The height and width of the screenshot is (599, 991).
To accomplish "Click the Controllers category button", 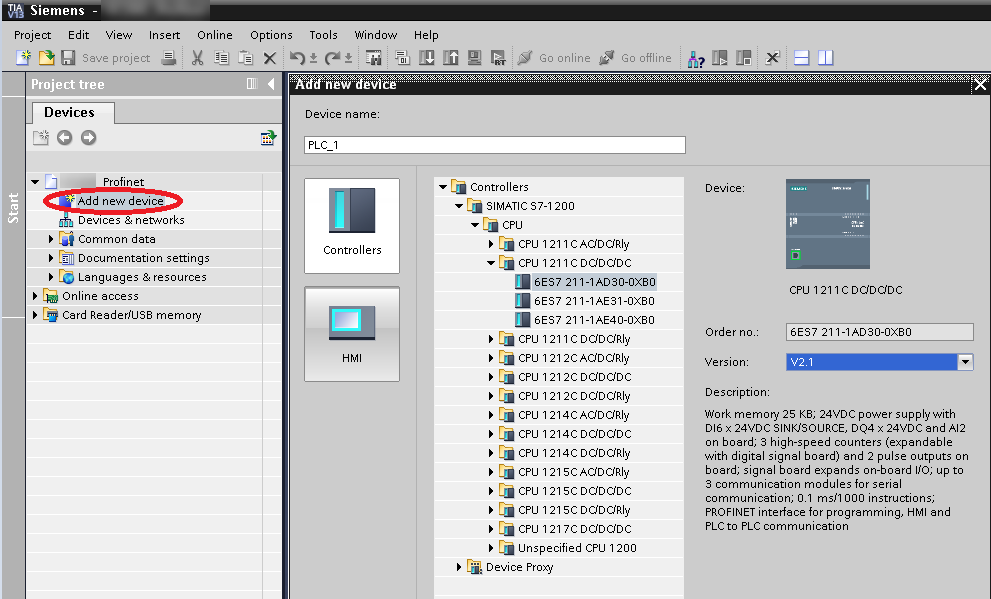I will tap(351, 225).
